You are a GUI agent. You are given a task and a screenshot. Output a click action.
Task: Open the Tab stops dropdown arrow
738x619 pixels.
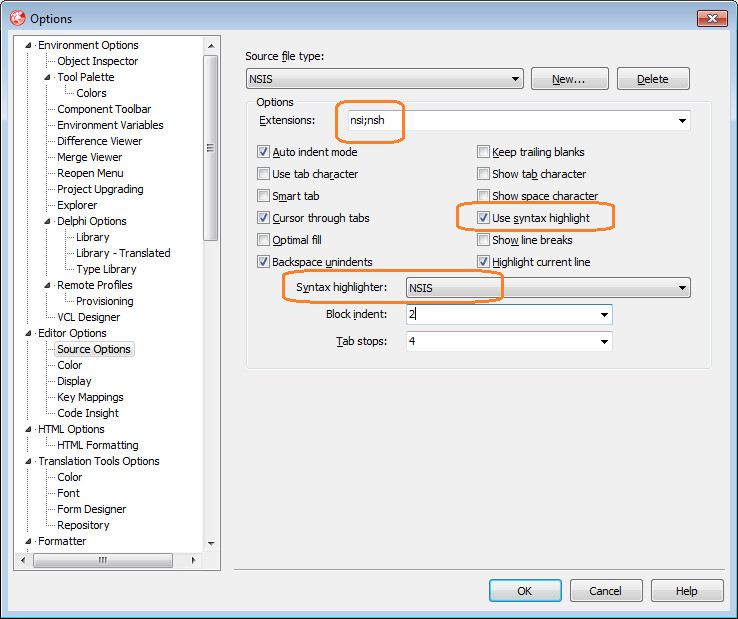(x=604, y=341)
